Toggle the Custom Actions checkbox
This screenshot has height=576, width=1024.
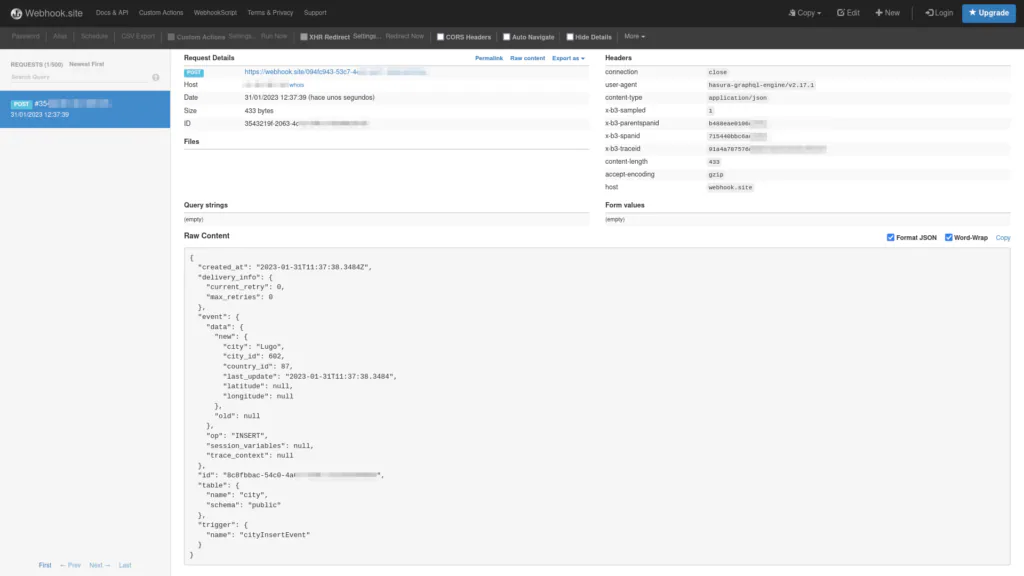point(171,37)
